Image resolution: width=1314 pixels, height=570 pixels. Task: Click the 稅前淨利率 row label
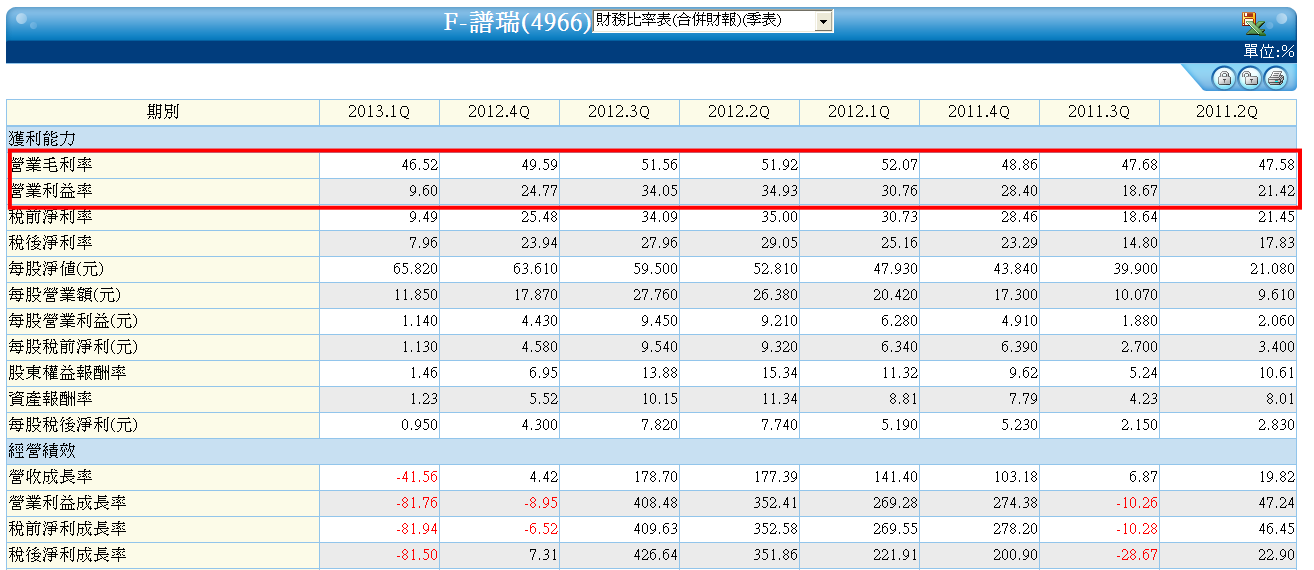50,216
